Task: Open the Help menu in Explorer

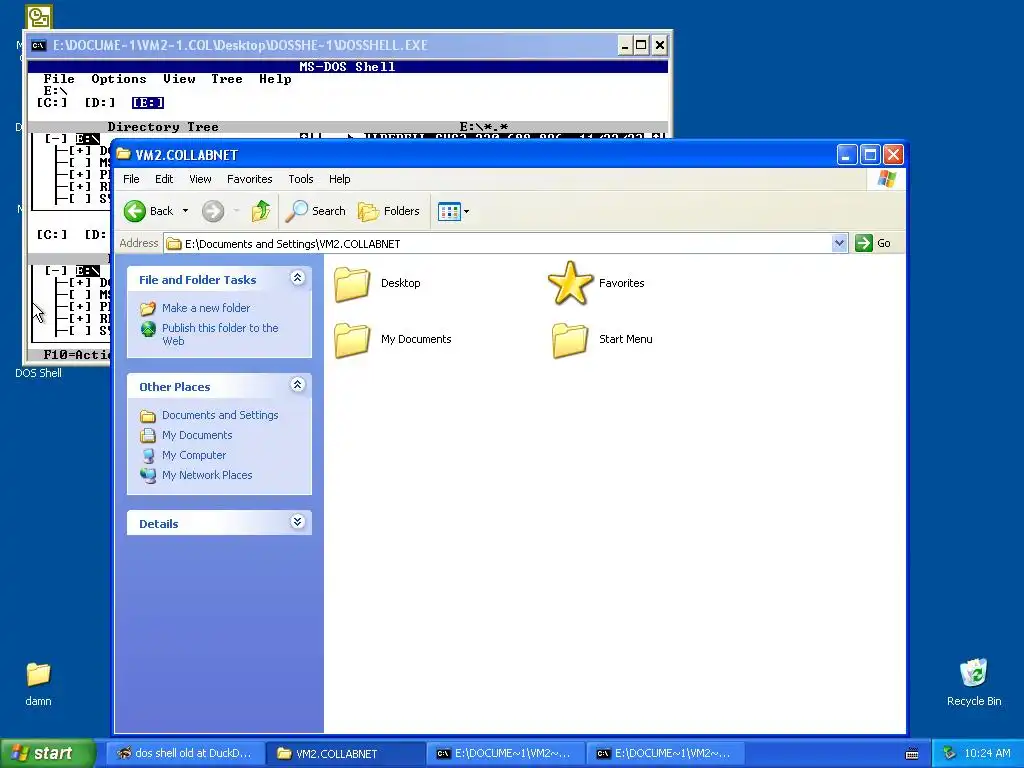Action: pyautogui.click(x=340, y=179)
